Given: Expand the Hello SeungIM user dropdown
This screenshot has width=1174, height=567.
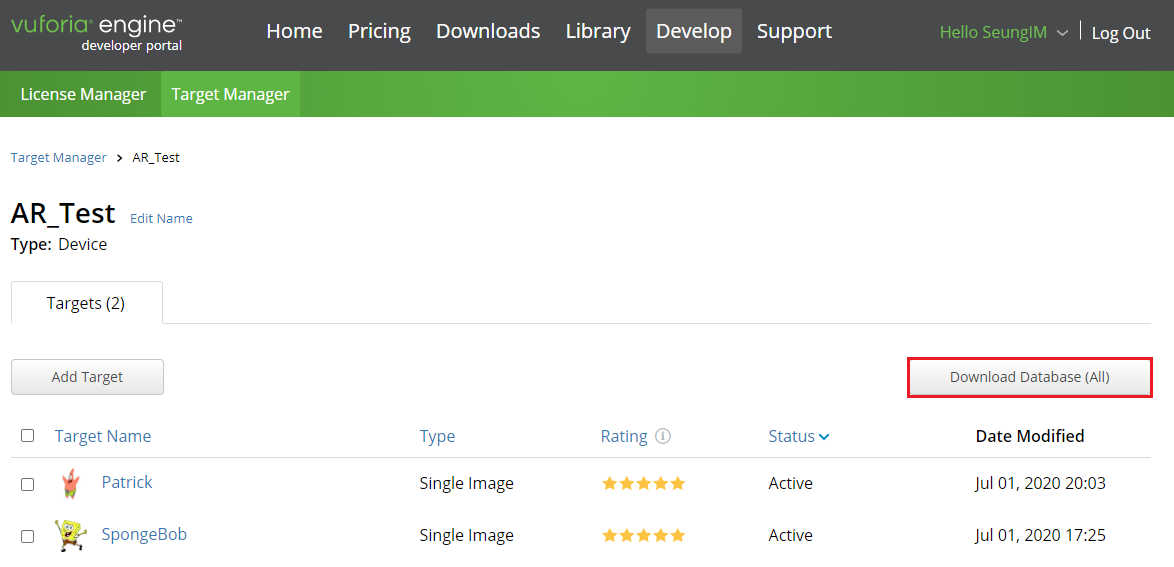Looking at the screenshot, I should 1003,32.
